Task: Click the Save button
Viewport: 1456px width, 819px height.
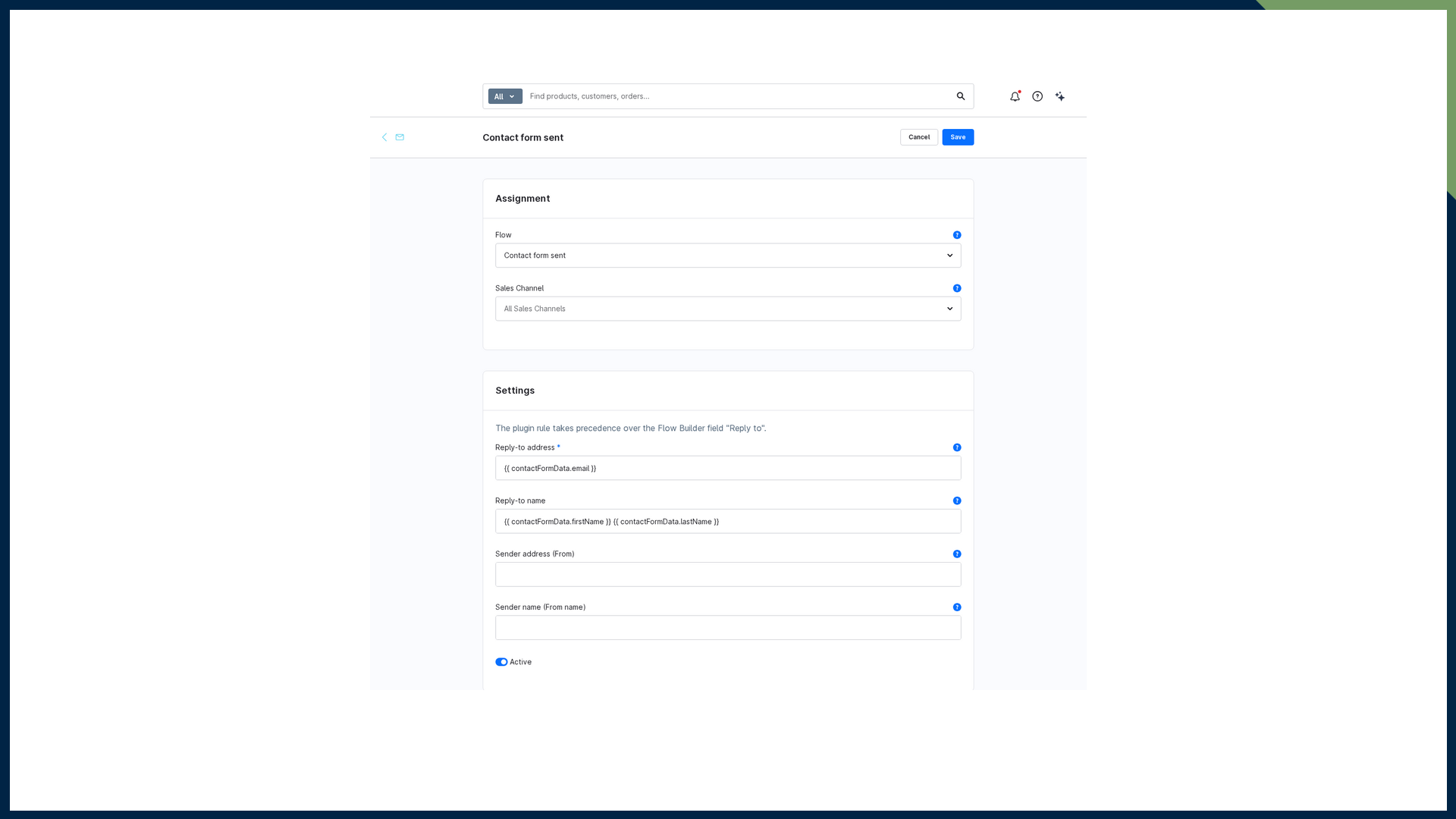Action: (x=958, y=137)
